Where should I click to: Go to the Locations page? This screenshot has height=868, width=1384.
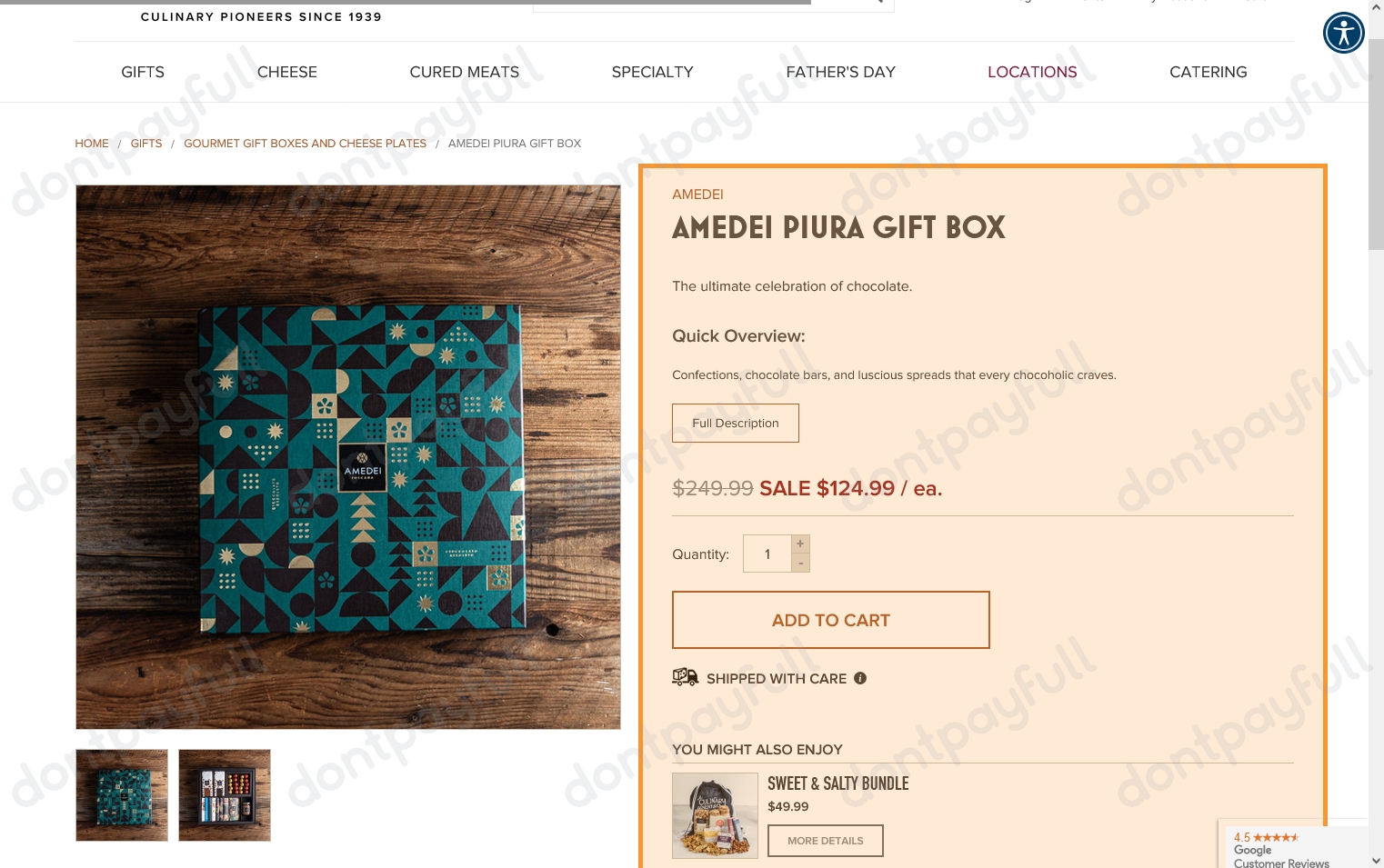(x=1032, y=72)
